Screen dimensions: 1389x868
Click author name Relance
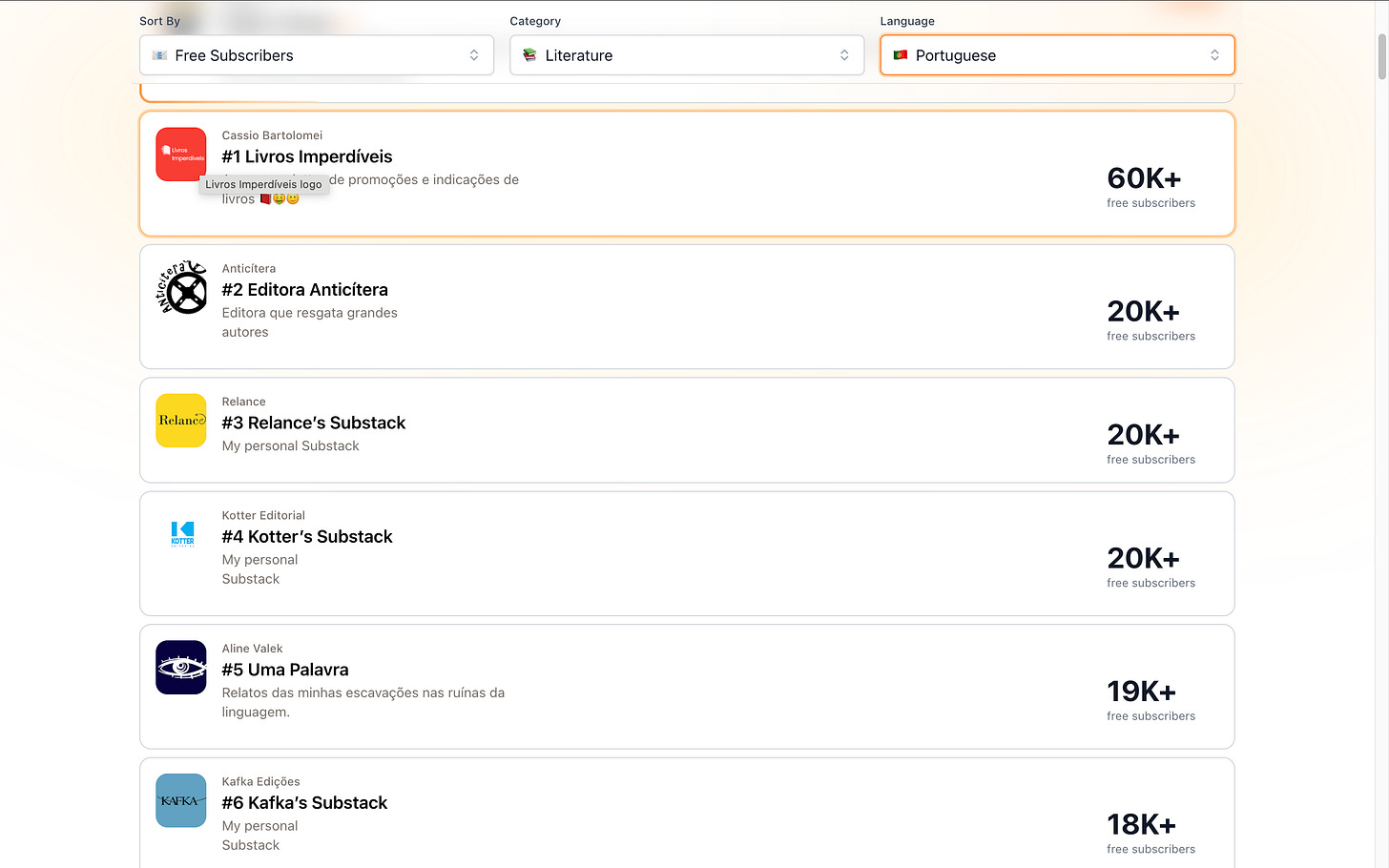click(244, 402)
